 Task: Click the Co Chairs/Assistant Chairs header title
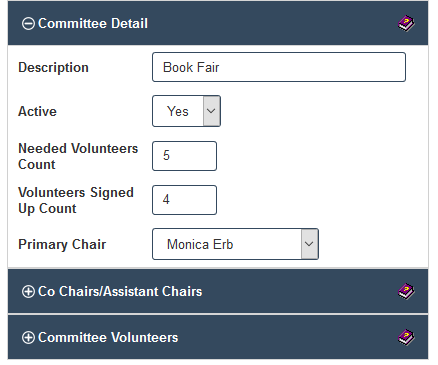120,291
